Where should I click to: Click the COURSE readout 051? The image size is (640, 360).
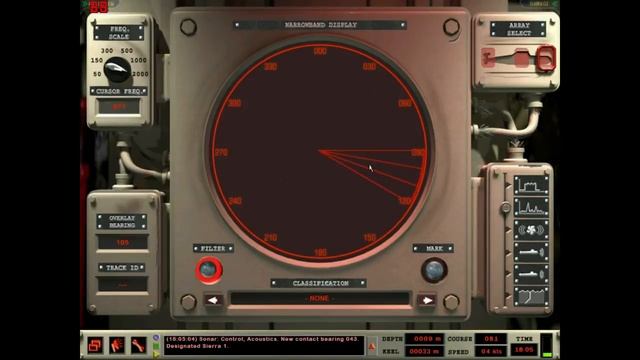[x=491, y=339]
